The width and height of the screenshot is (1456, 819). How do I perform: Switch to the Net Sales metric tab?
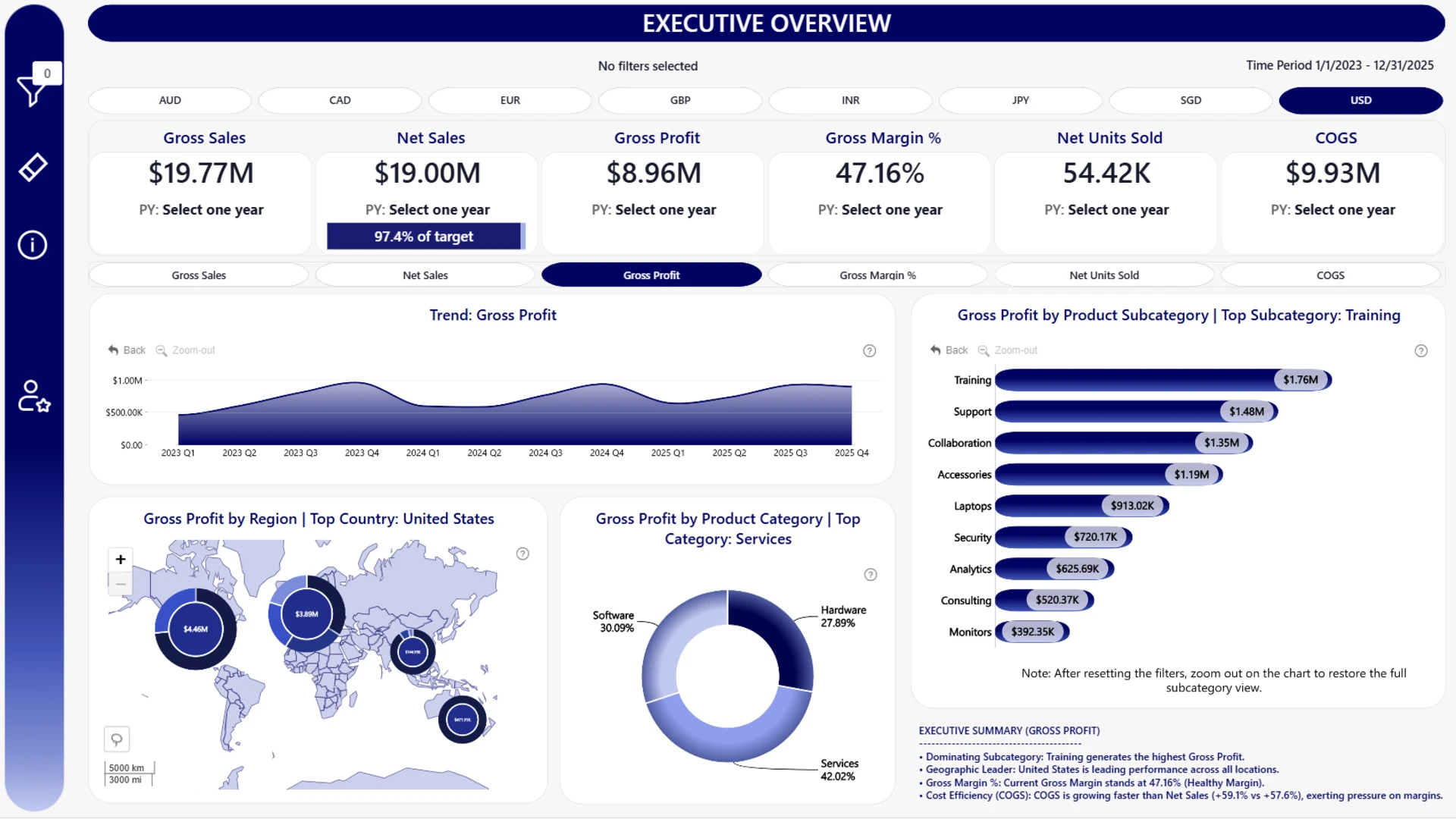tap(425, 275)
